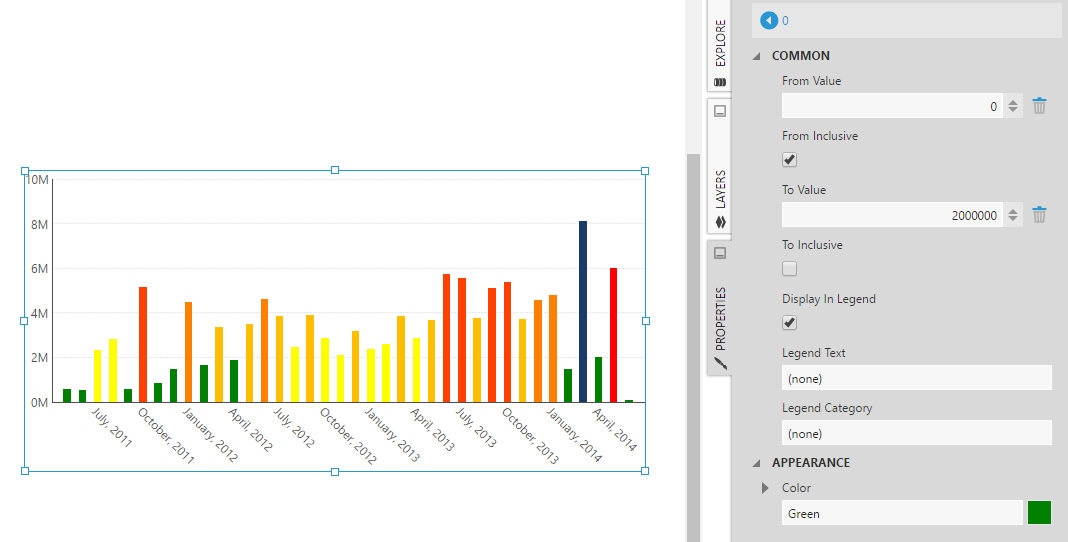Click the dock icon above PROPERTIES tab

tap(719, 253)
